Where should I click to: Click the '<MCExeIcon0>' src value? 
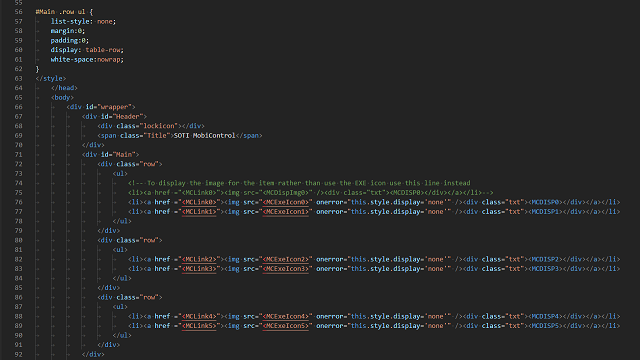pyautogui.click(x=285, y=202)
